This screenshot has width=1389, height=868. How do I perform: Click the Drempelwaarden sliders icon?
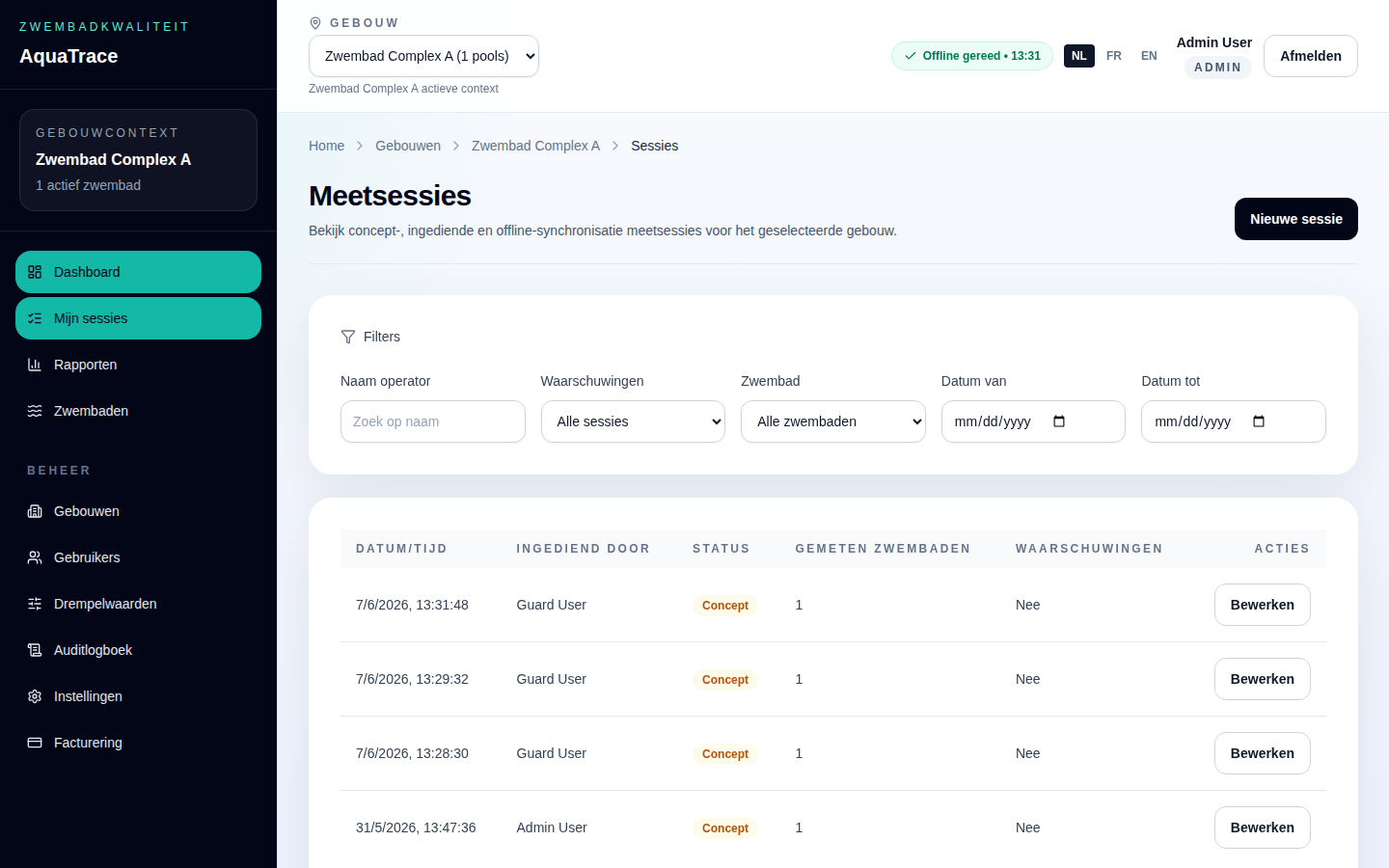tap(35, 604)
